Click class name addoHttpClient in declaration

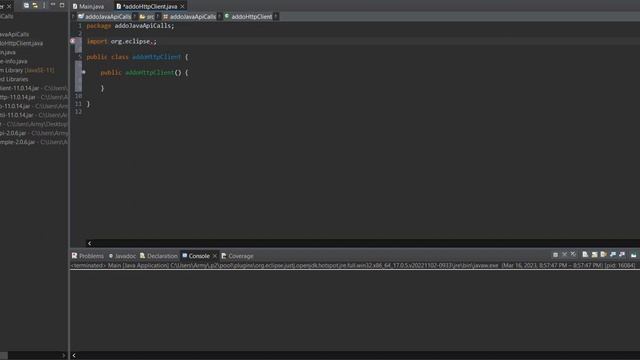[x=156, y=57]
